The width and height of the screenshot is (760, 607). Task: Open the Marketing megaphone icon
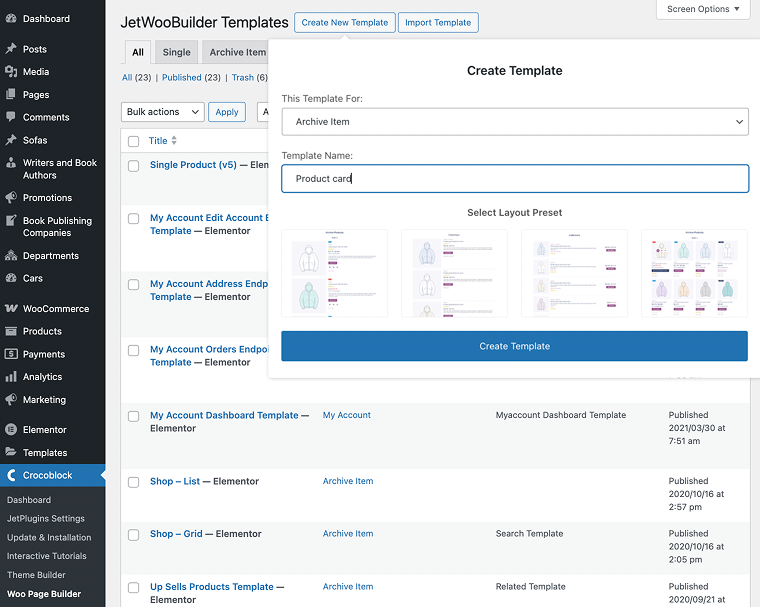pos(11,399)
